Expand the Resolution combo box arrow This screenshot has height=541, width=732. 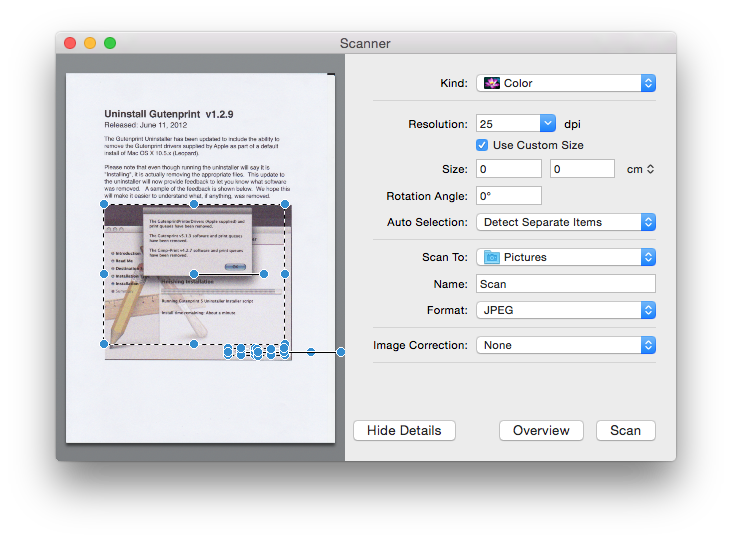tap(548, 124)
